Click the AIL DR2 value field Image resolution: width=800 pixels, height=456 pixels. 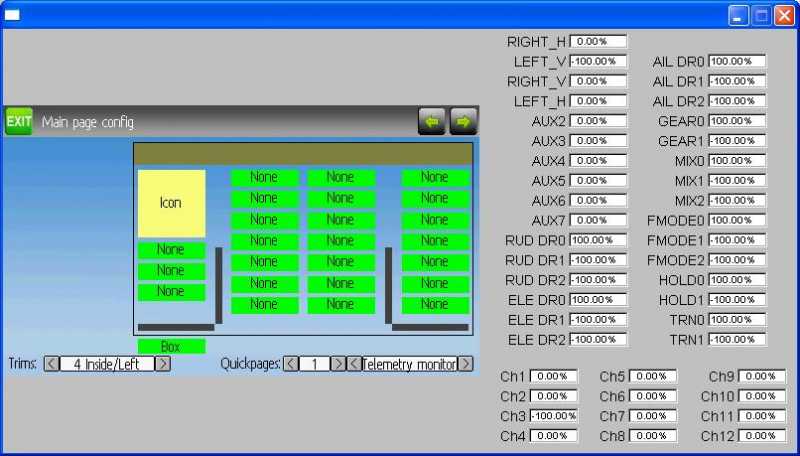[737, 101]
